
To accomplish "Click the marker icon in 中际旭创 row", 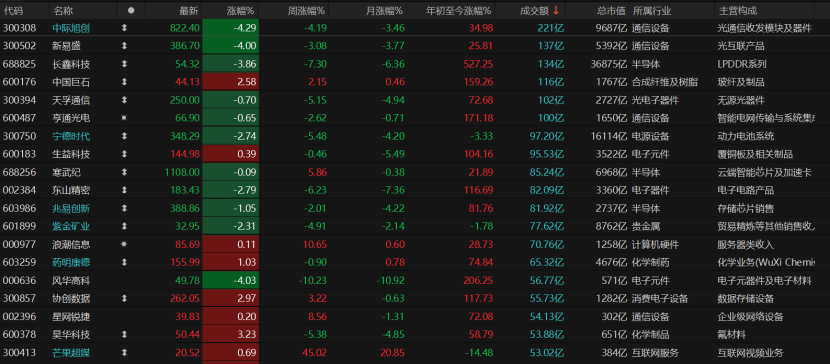I will tap(124, 28).
